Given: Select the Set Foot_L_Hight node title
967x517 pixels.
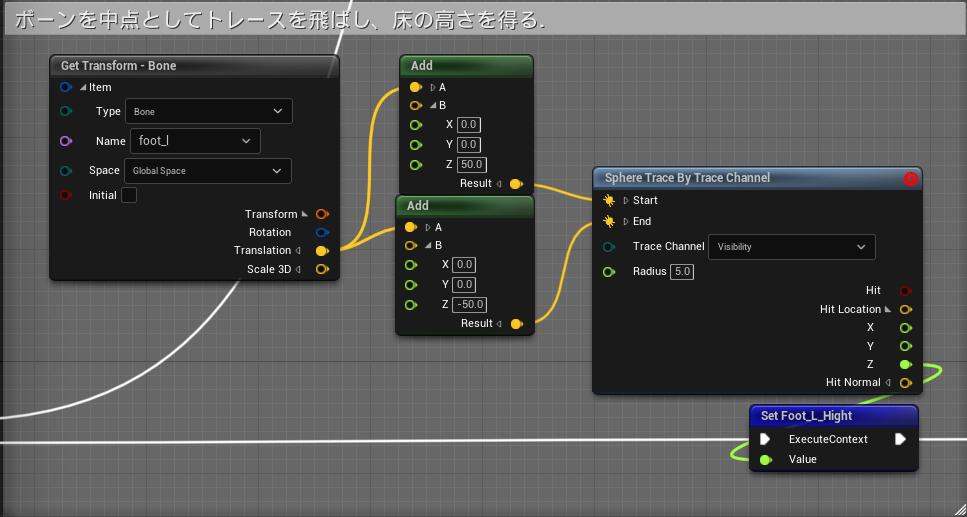Looking at the screenshot, I should point(806,416).
